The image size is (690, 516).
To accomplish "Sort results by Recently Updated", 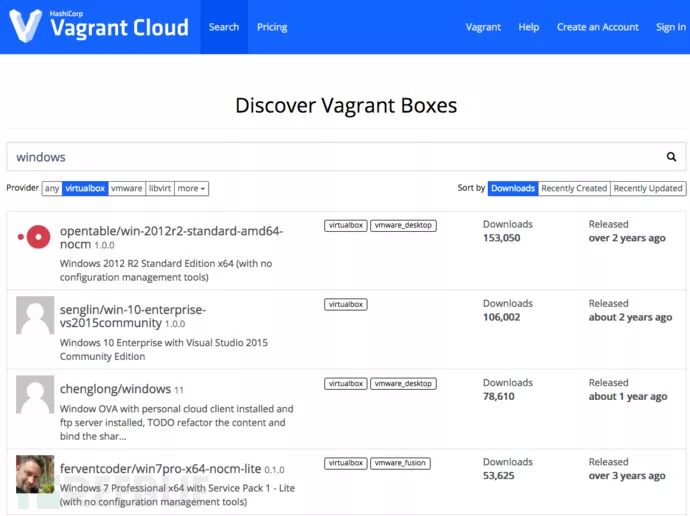I will (648, 188).
